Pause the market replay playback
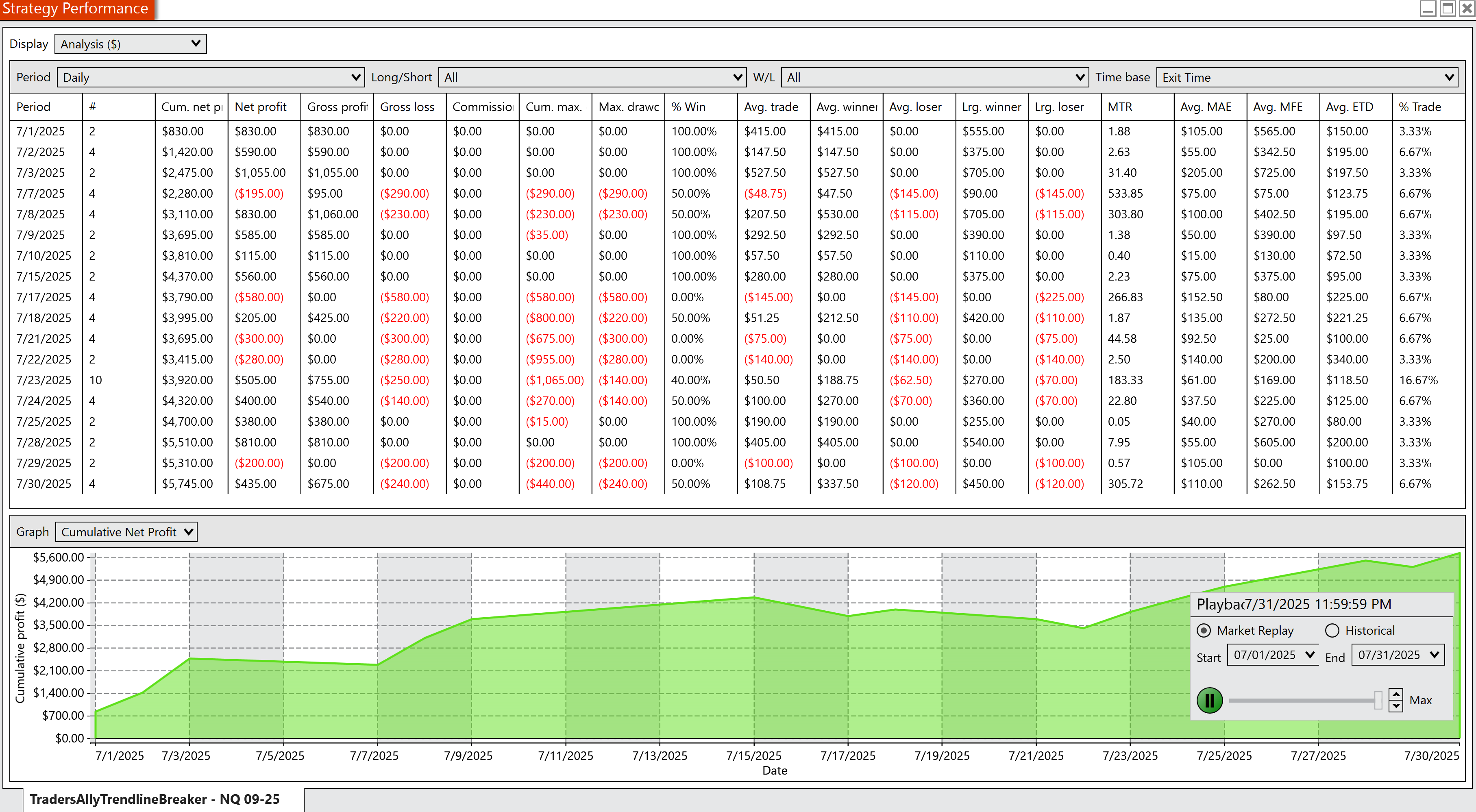The image size is (1476, 812). coord(1210,700)
